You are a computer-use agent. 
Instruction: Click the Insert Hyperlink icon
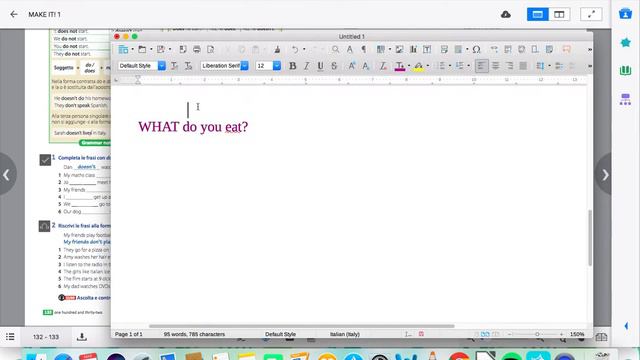click(x=494, y=49)
